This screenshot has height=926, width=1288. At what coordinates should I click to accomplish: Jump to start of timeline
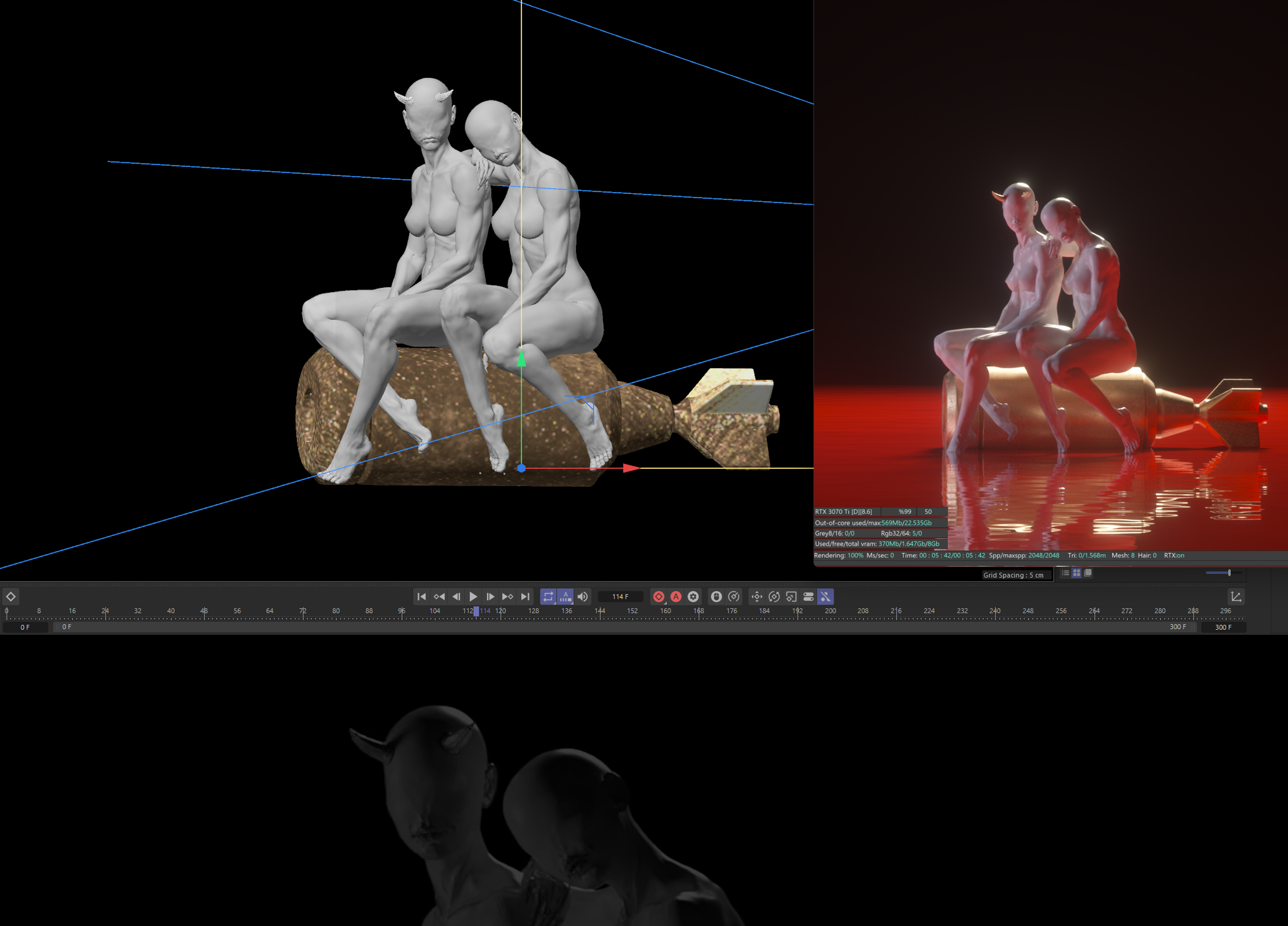(x=421, y=597)
